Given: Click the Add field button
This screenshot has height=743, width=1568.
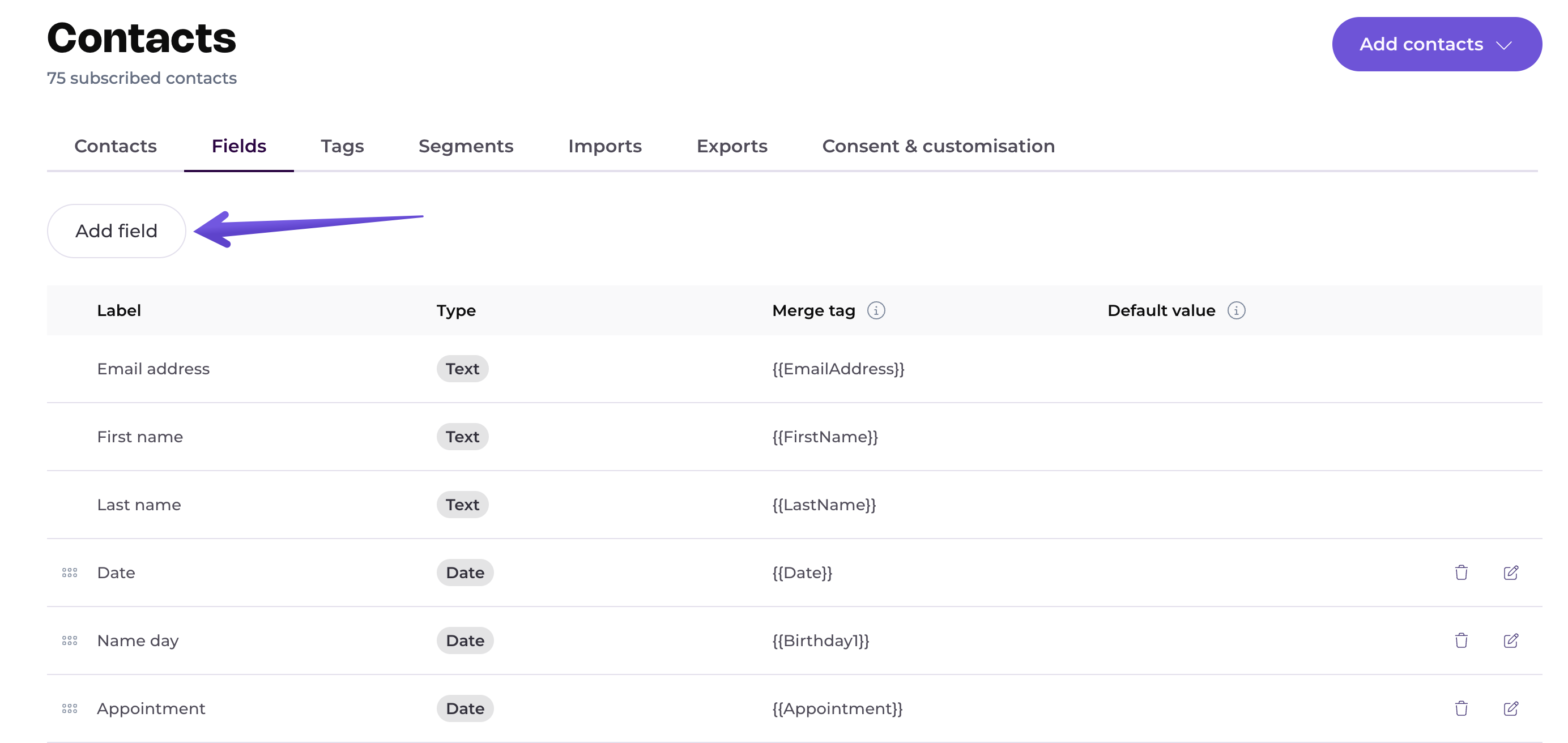Looking at the screenshot, I should (116, 231).
